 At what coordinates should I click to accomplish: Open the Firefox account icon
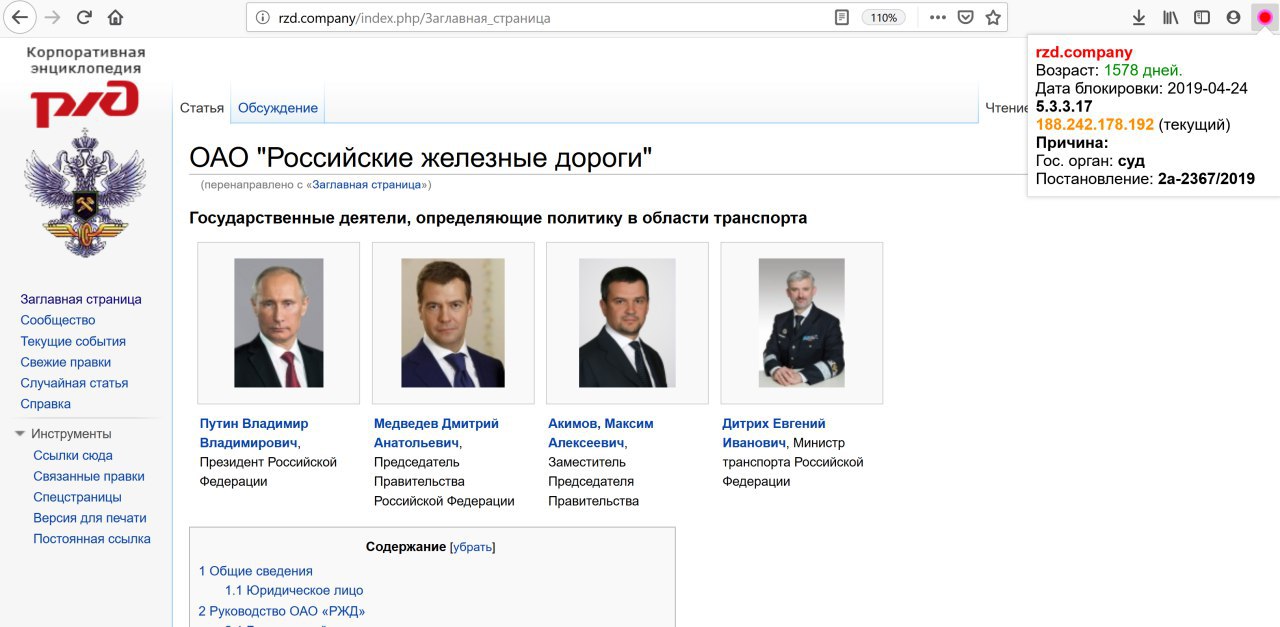coord(1233,17)
